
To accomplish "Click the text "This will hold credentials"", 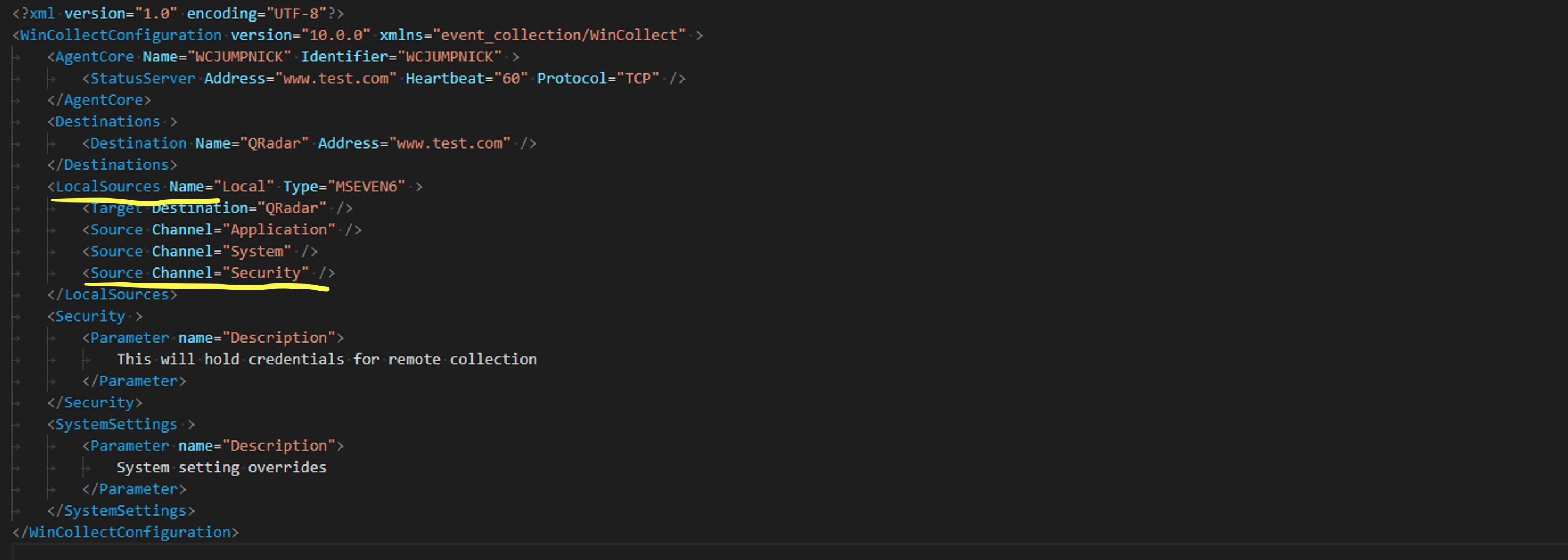I will pyautogui.click(x=230, y=360).
